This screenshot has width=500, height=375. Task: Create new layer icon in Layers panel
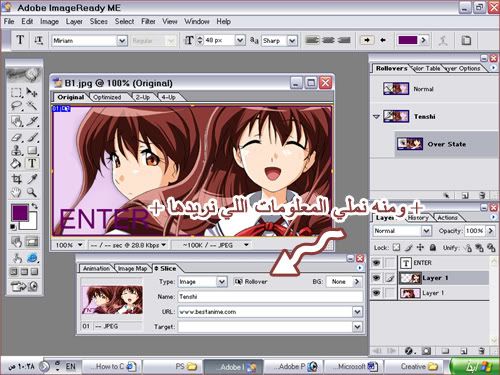[464, 351]
